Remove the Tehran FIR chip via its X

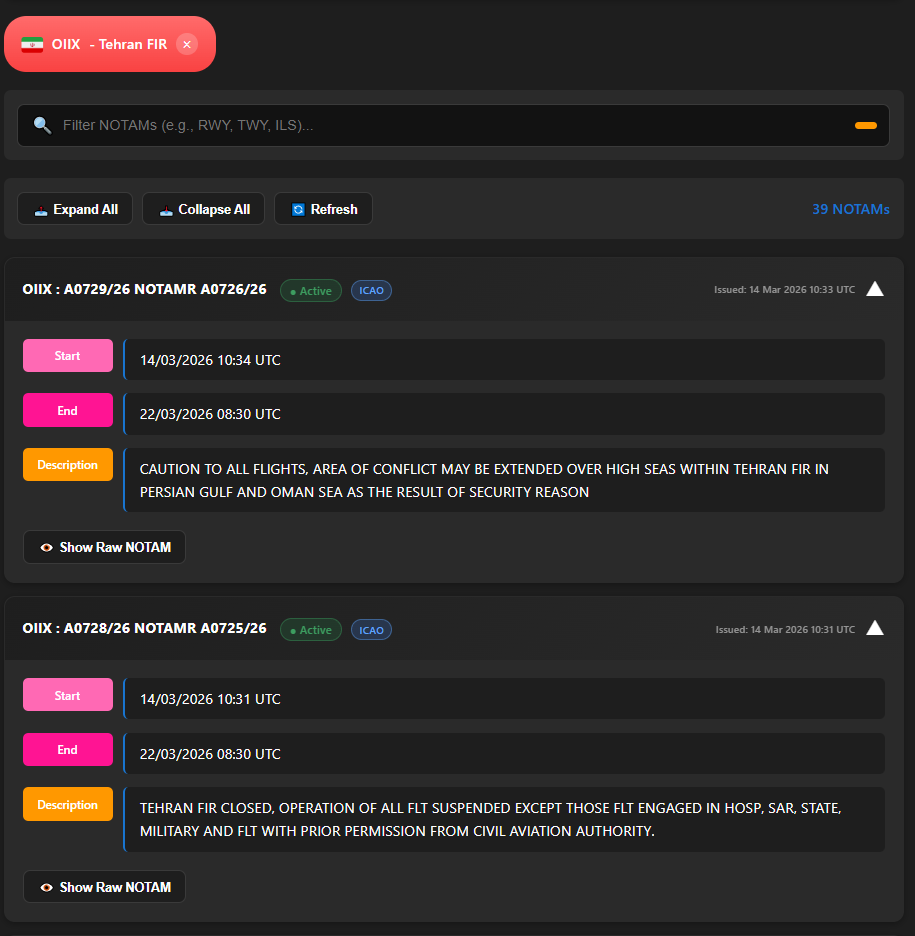(186, 44)
